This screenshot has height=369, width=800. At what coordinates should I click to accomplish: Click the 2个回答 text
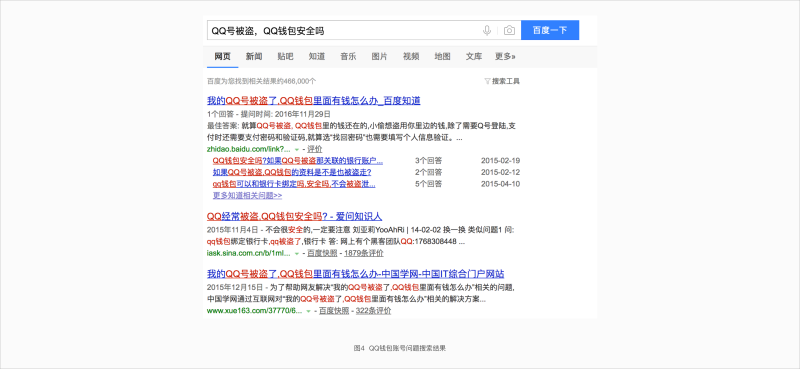coord(429,173)
